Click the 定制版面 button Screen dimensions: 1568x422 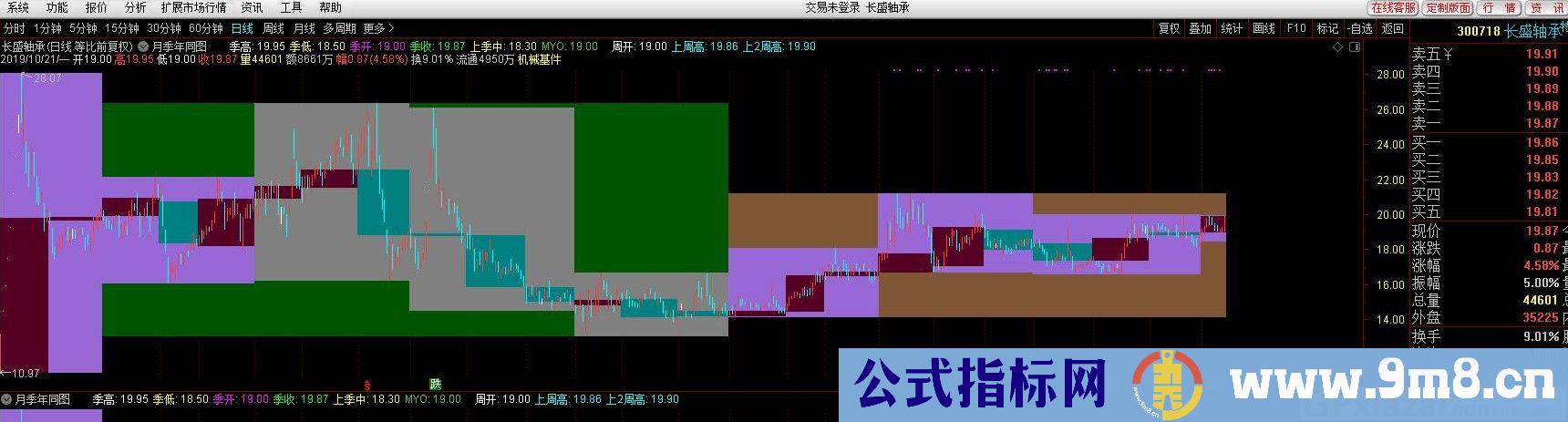click(1448, 7)
